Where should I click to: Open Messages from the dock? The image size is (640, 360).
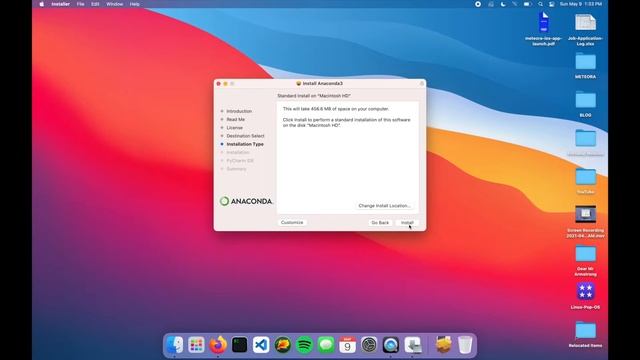(x=326, y=345)
